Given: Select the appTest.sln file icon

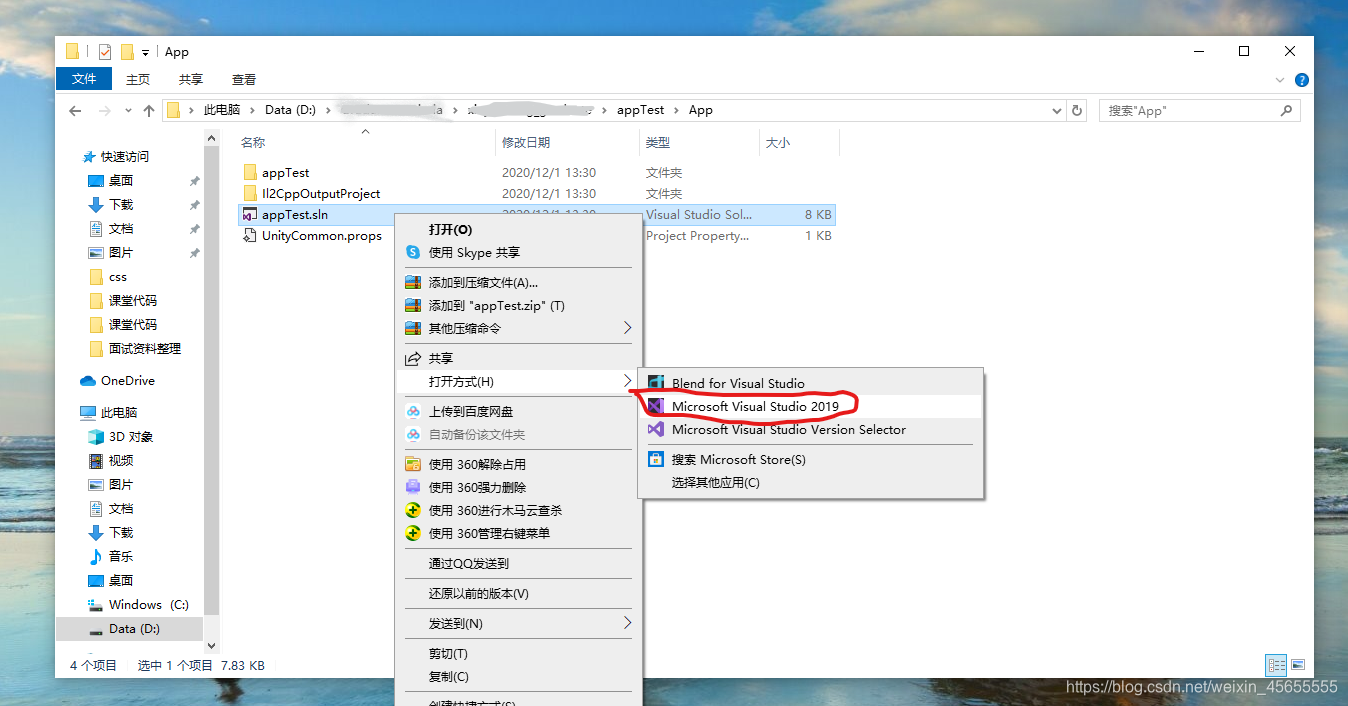Looking at the screenshot, I should pyautogui.click(x=250, y=214).
